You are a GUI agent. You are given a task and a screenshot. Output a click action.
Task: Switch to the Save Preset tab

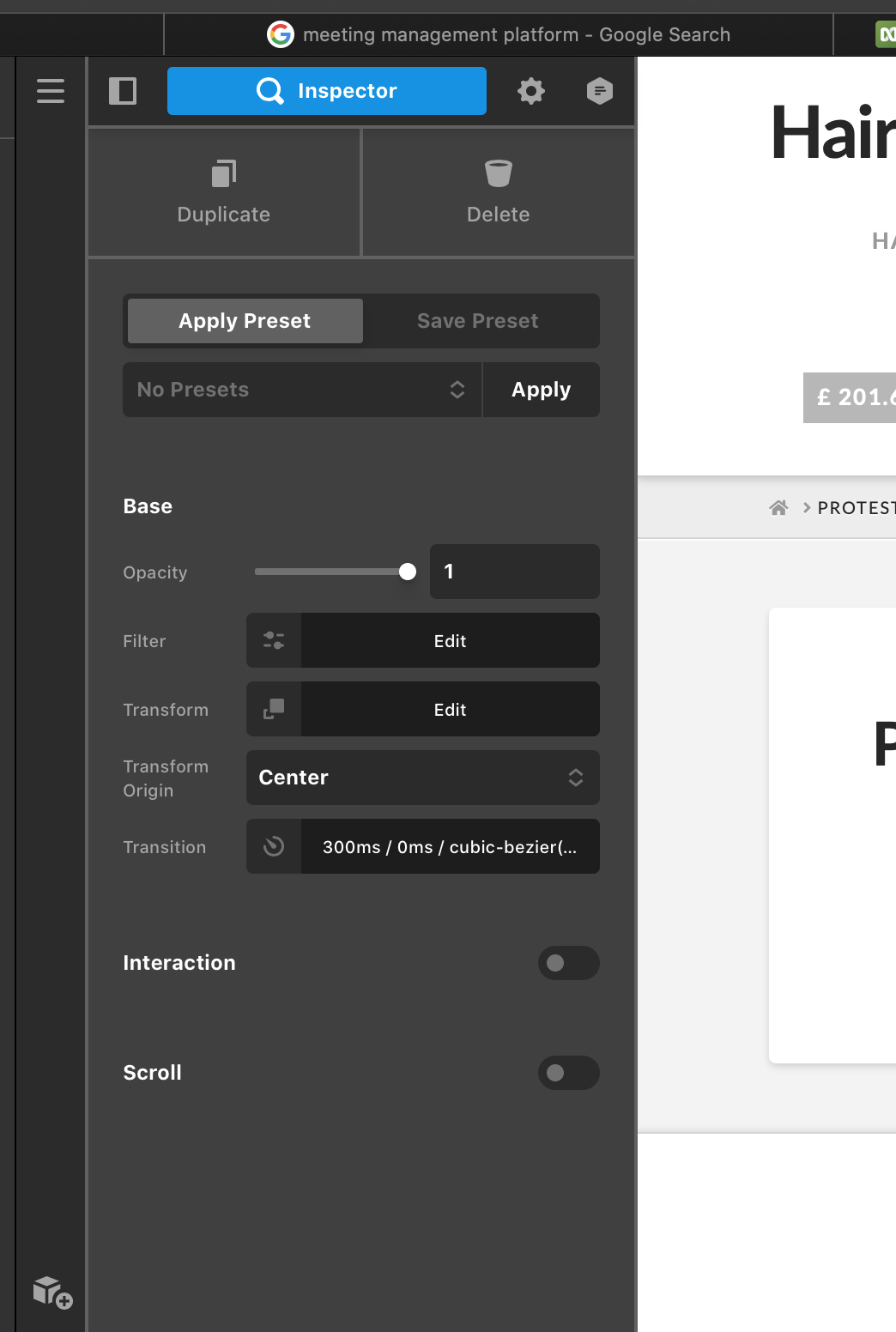point(478,321)
